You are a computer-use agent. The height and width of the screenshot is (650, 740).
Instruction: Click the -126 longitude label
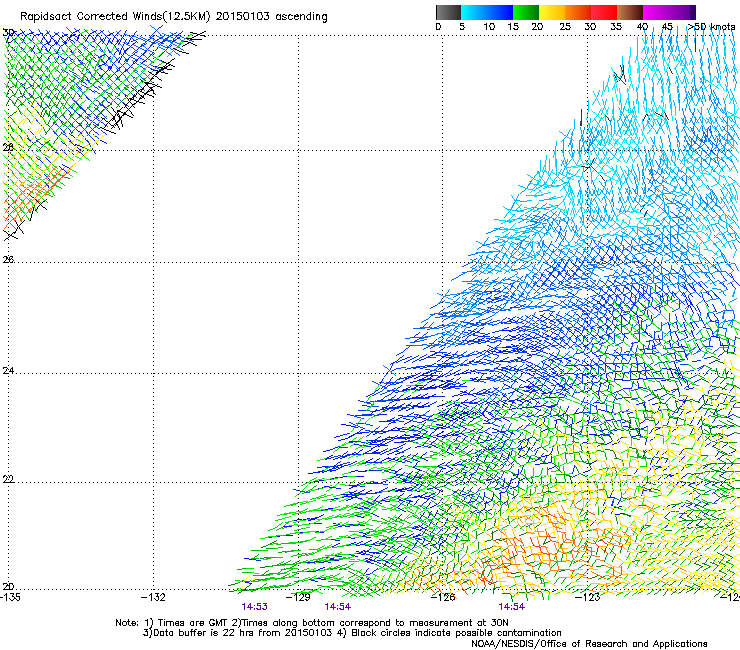pos(443,597)
